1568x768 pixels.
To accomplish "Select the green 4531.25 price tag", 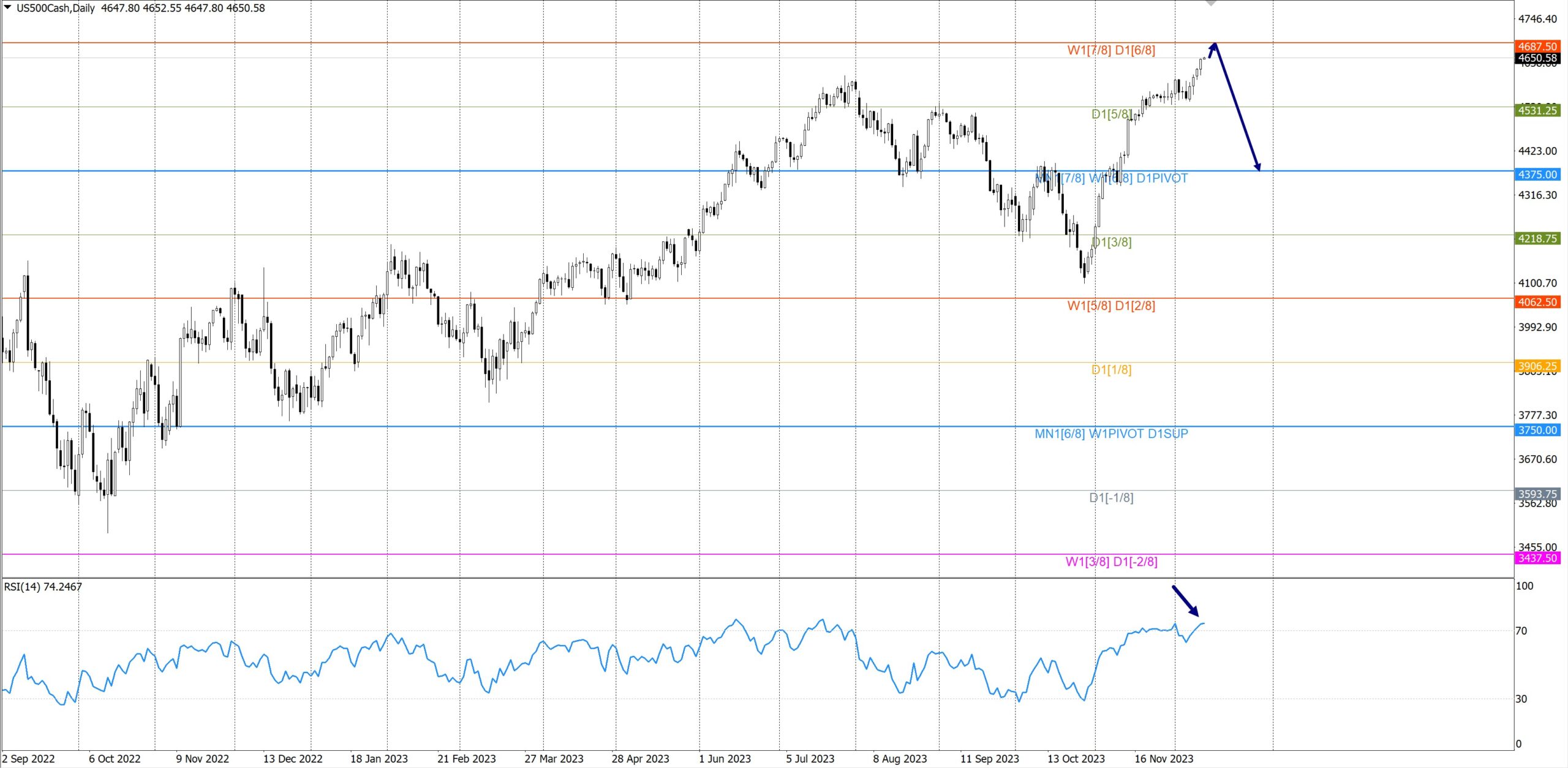I will [1537, 110].
